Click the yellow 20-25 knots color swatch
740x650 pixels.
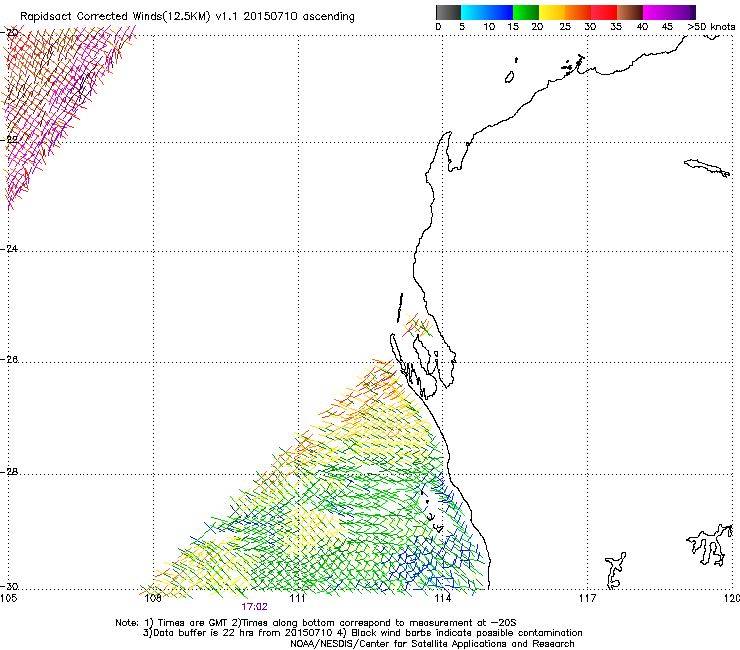point(552,12)
